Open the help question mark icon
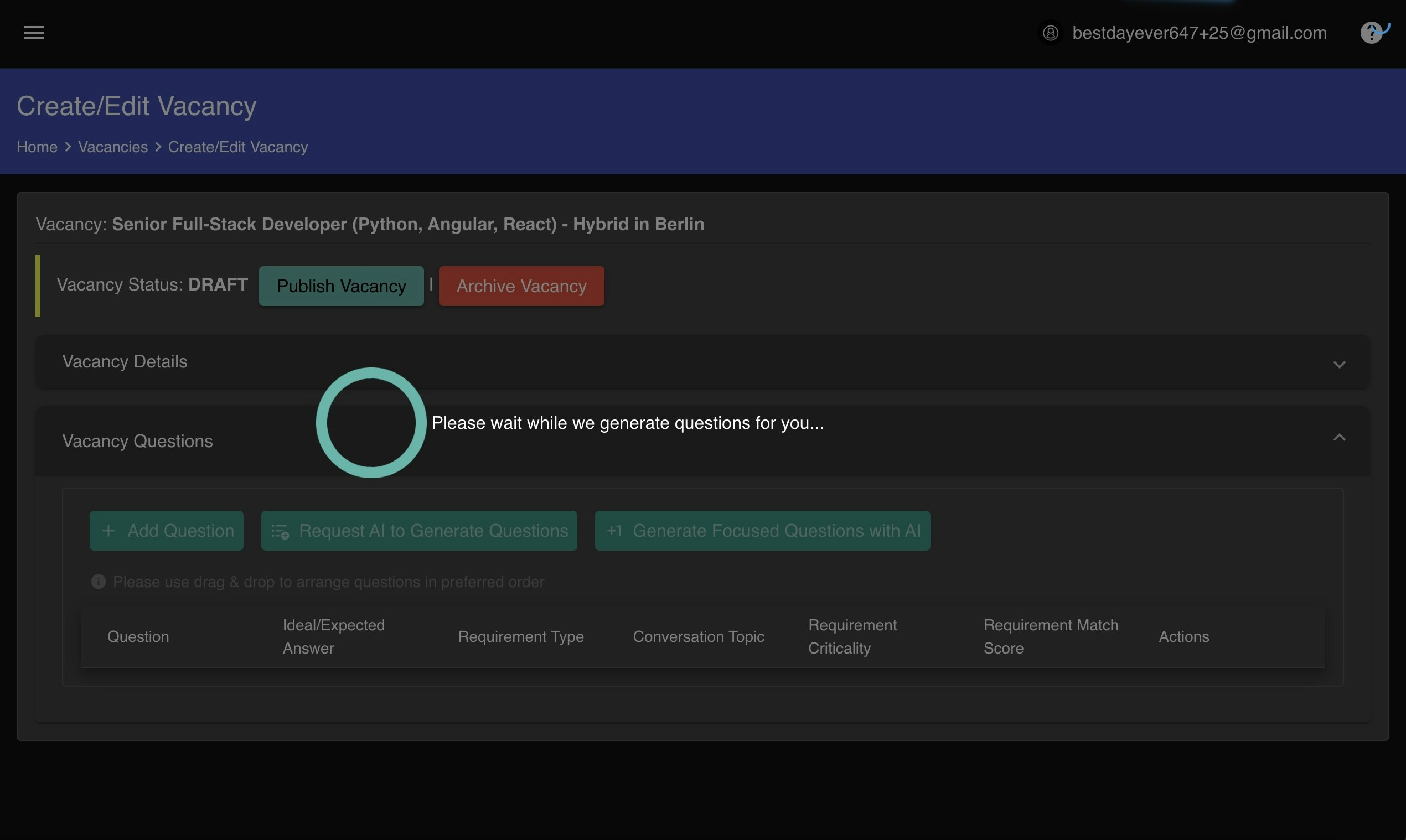Screen dimensions: 1406x840 [1372, 33]
